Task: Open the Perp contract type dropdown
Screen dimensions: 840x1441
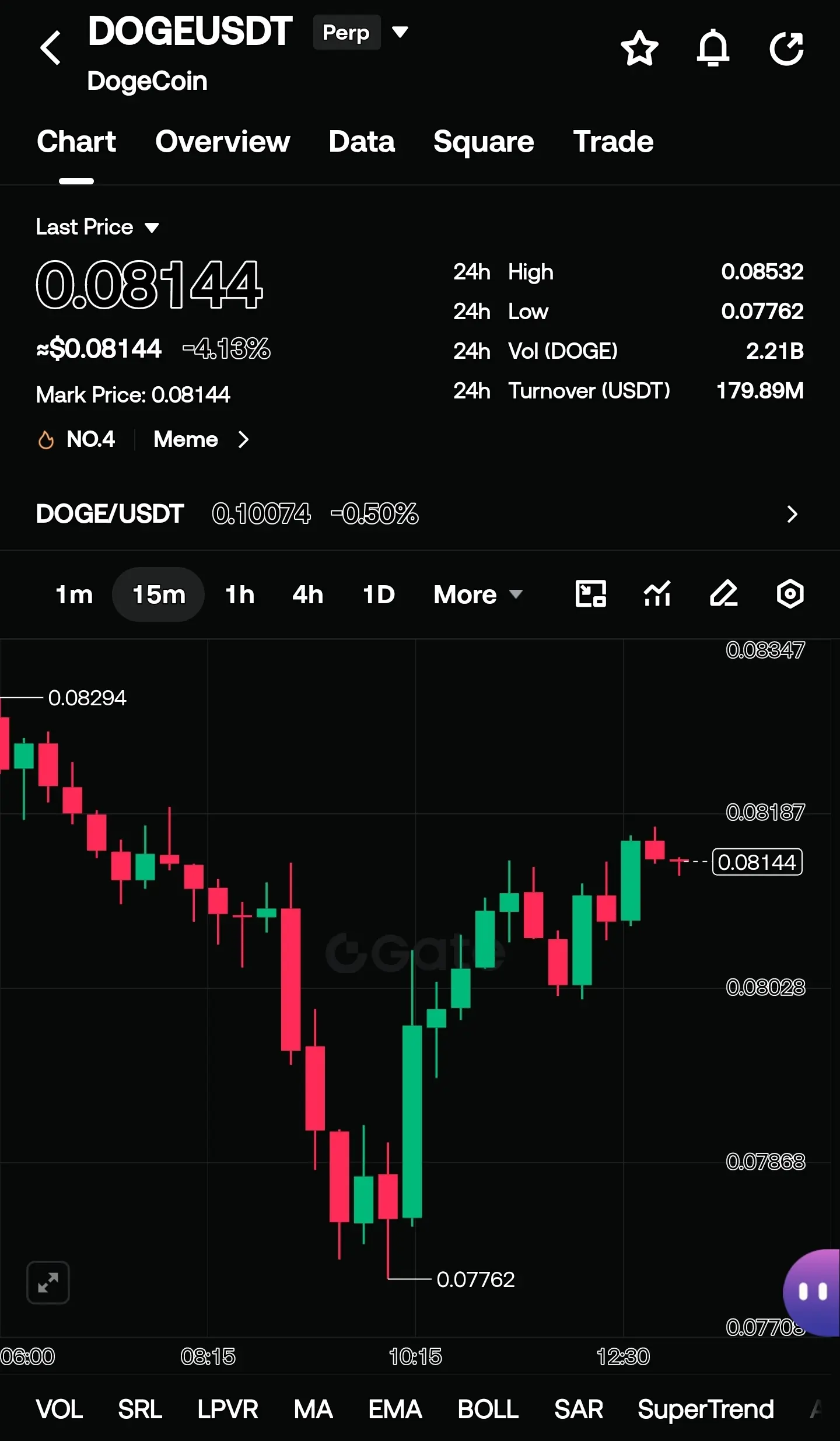Action: pos(361,32)
